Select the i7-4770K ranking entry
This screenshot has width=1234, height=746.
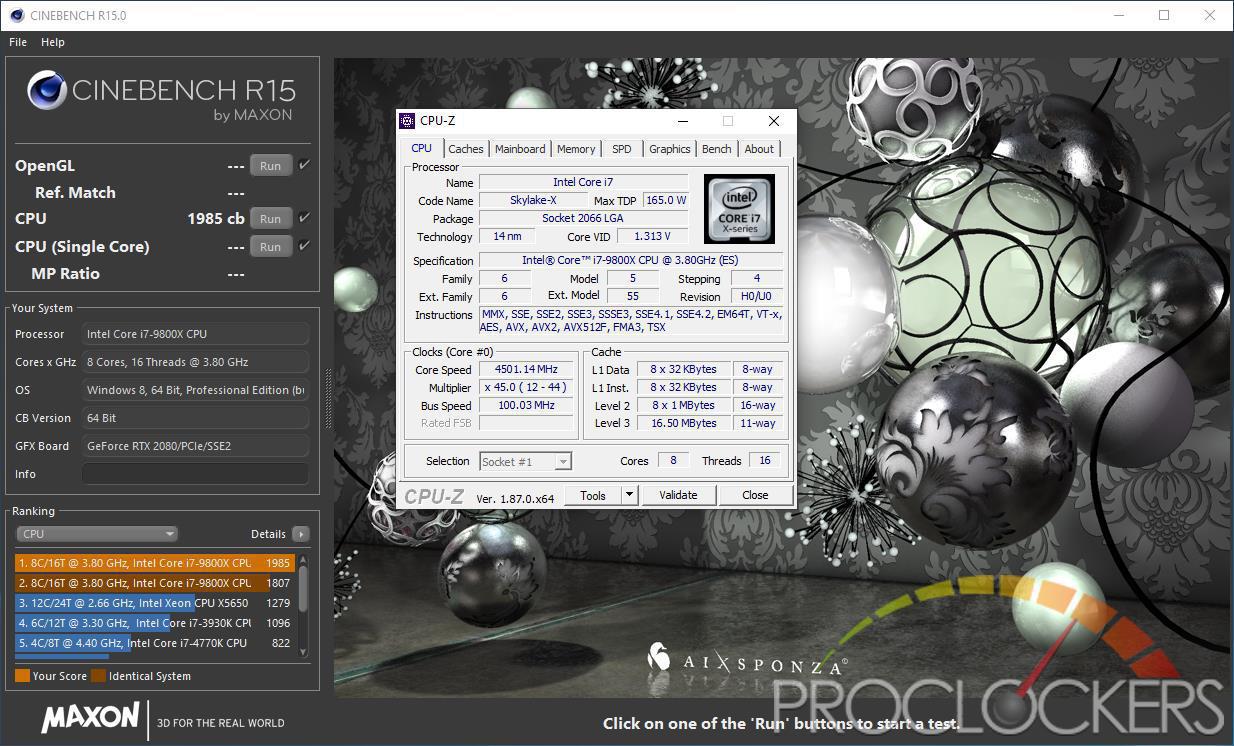click(154, 643)
